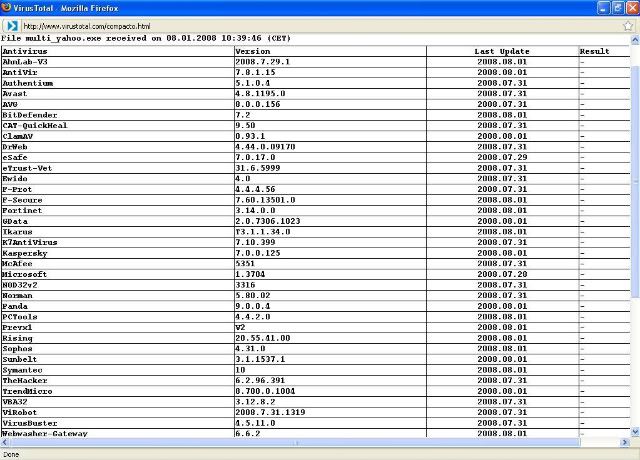Click eSafe's last update date 2008.07.29

502,158
